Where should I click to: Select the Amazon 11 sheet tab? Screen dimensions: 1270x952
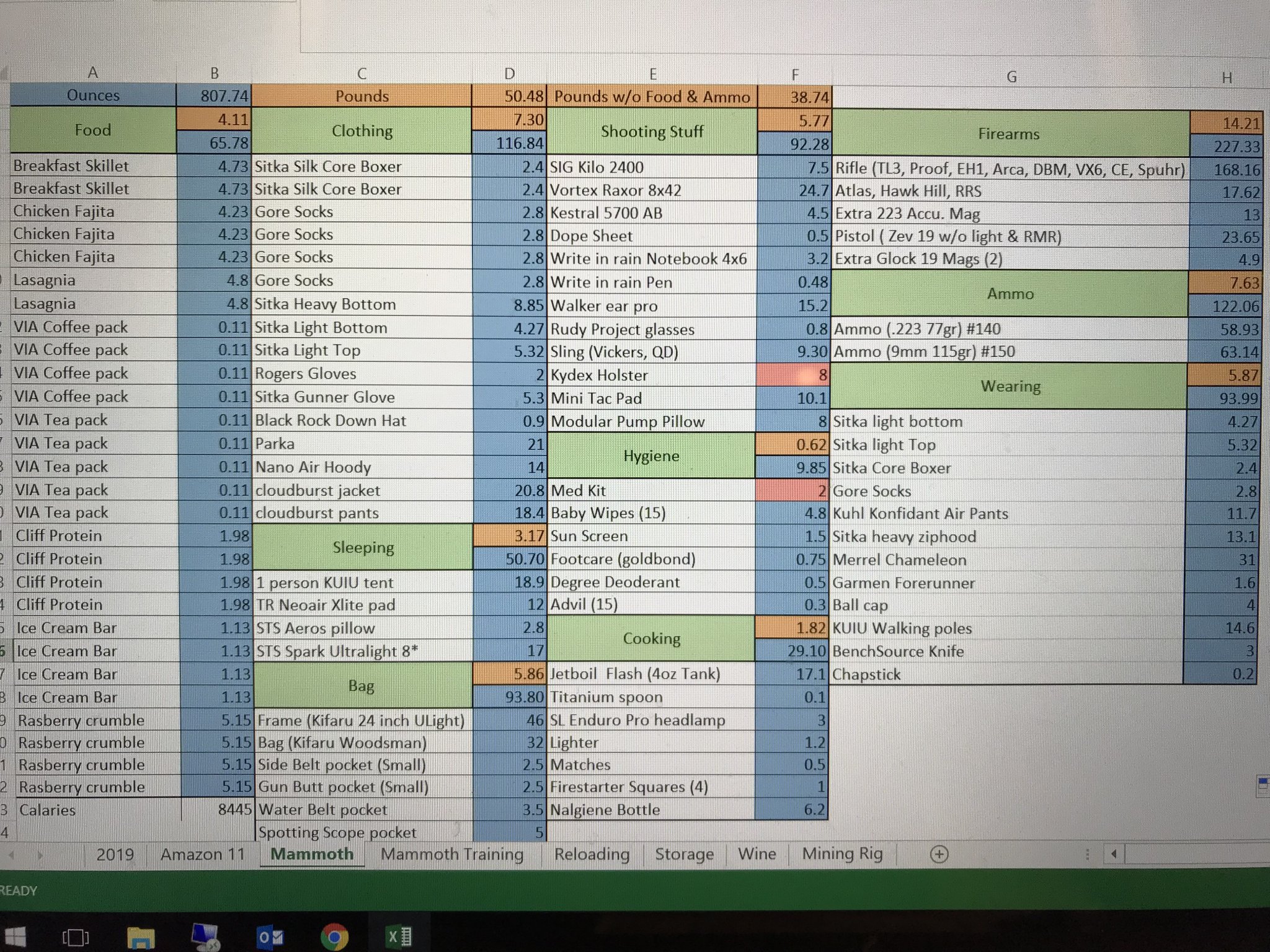tap(203, 854)
